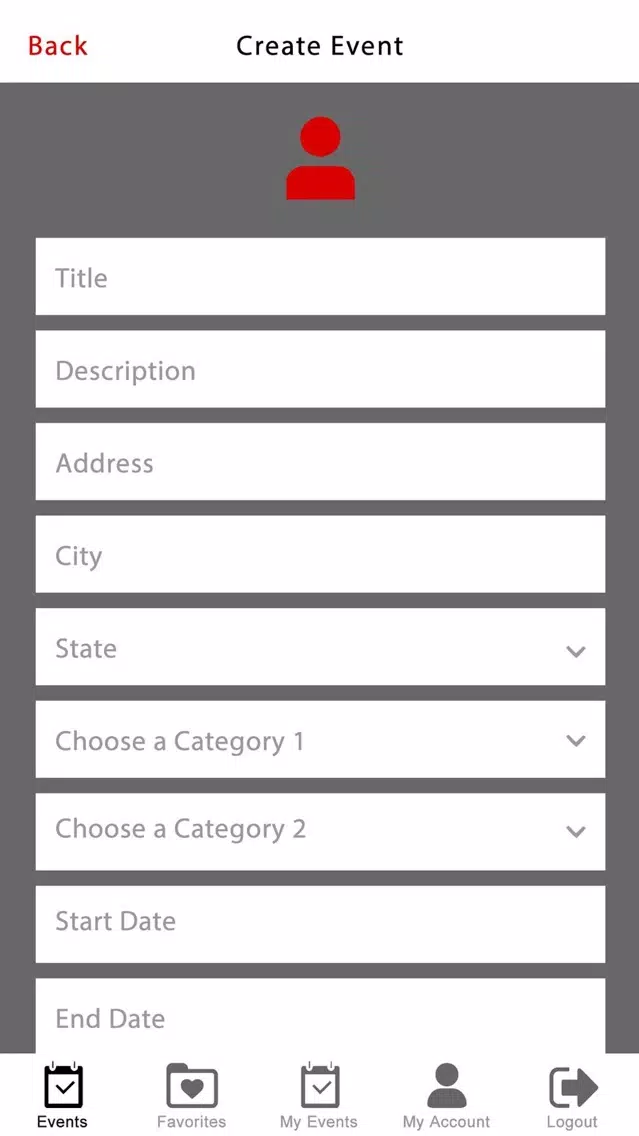
Task: Open the Favorites heart folder icon
Action: click(x=192, y=1085)
